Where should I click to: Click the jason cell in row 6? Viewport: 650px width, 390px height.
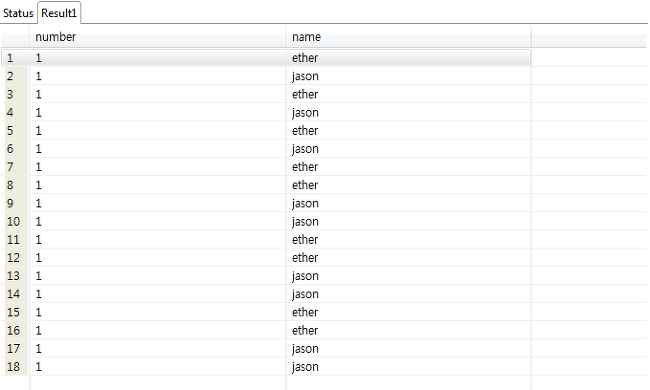click(x=408, y=149)
